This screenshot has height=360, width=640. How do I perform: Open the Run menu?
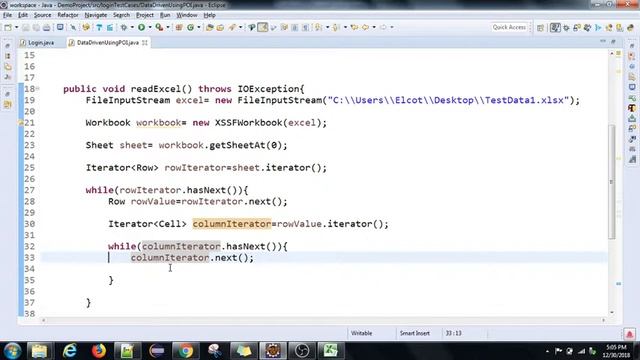pyautogui.click(x=165, y=15)
